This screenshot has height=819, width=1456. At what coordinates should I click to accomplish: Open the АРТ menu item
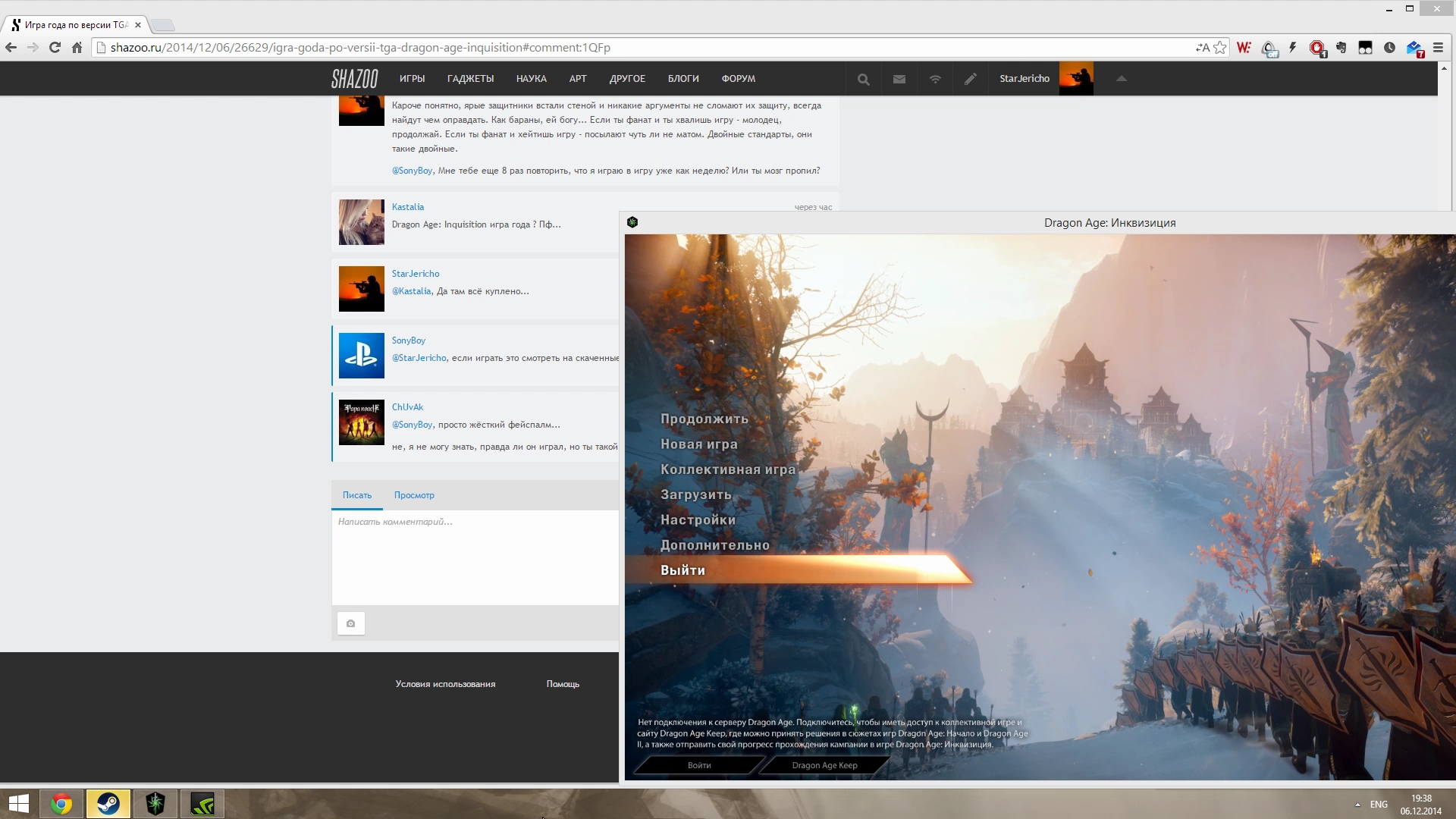(578, 79)
